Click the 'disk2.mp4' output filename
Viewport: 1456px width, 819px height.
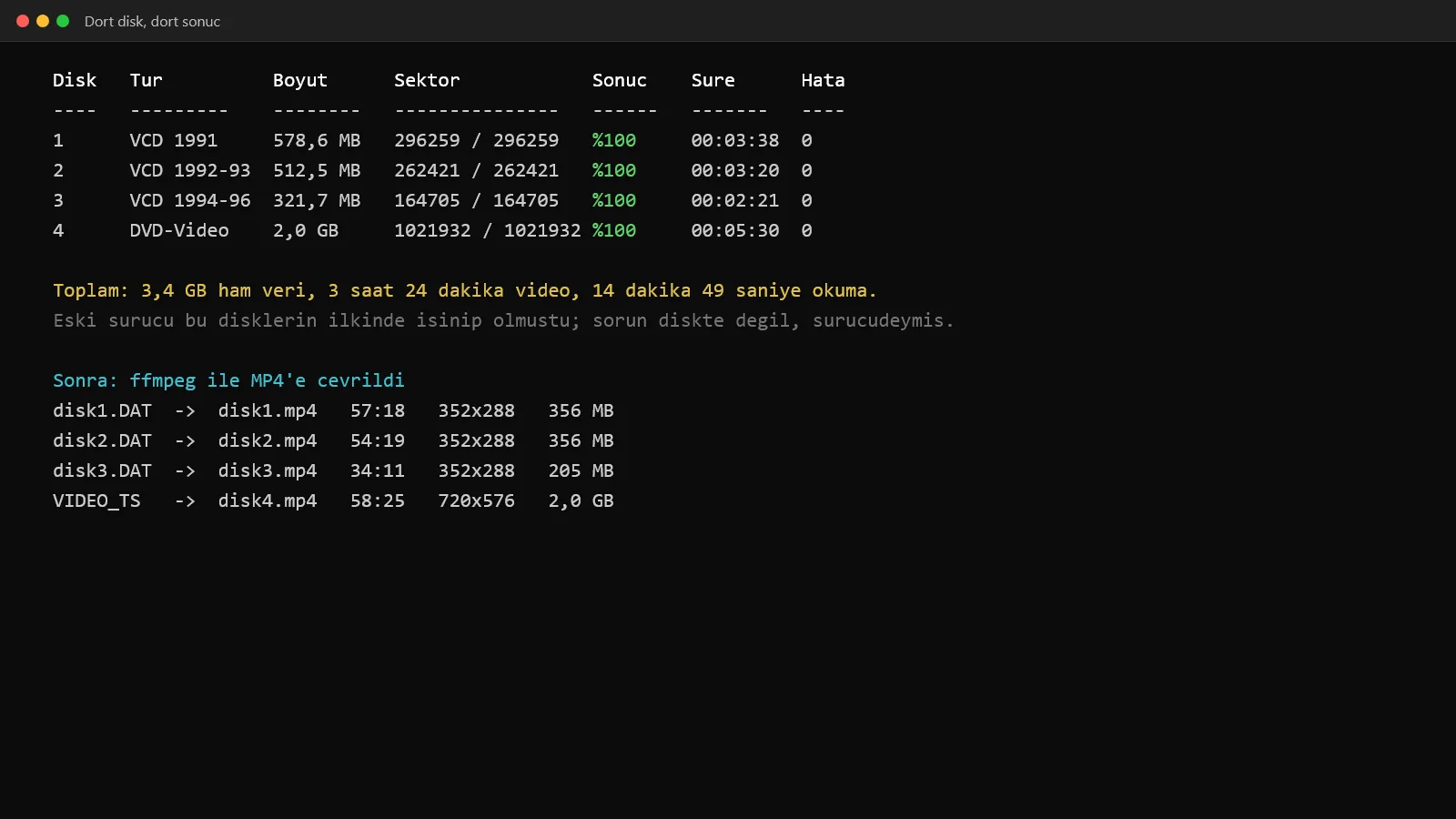(x=268, y=440)
